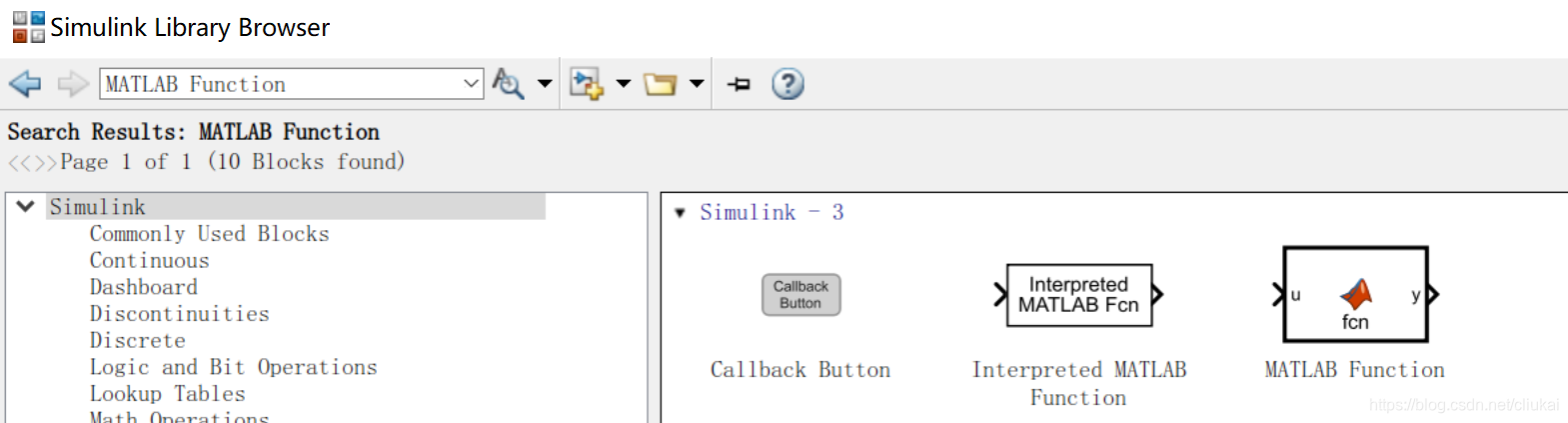Expand the search term combo box arrow
Screen dimensions: 1568x423
[472, 84]
